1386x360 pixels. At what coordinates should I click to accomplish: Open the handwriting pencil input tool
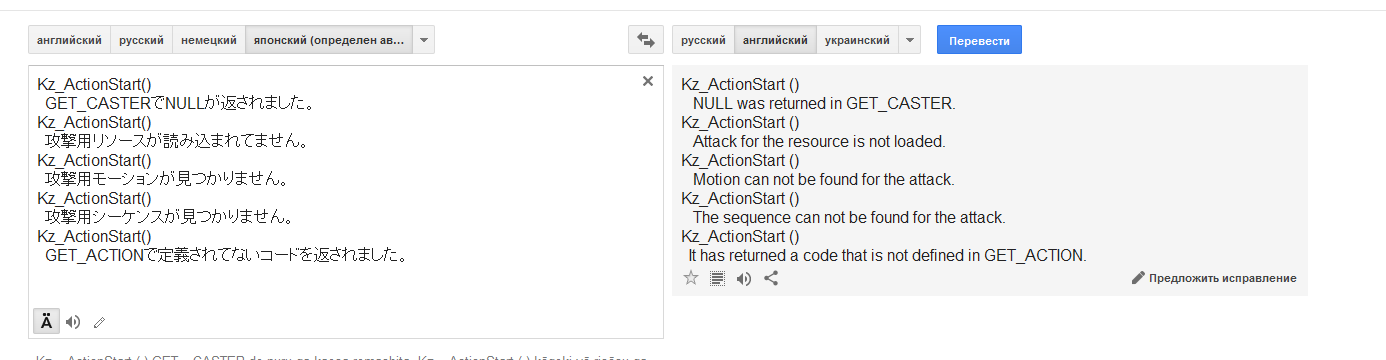click(99, 322)
